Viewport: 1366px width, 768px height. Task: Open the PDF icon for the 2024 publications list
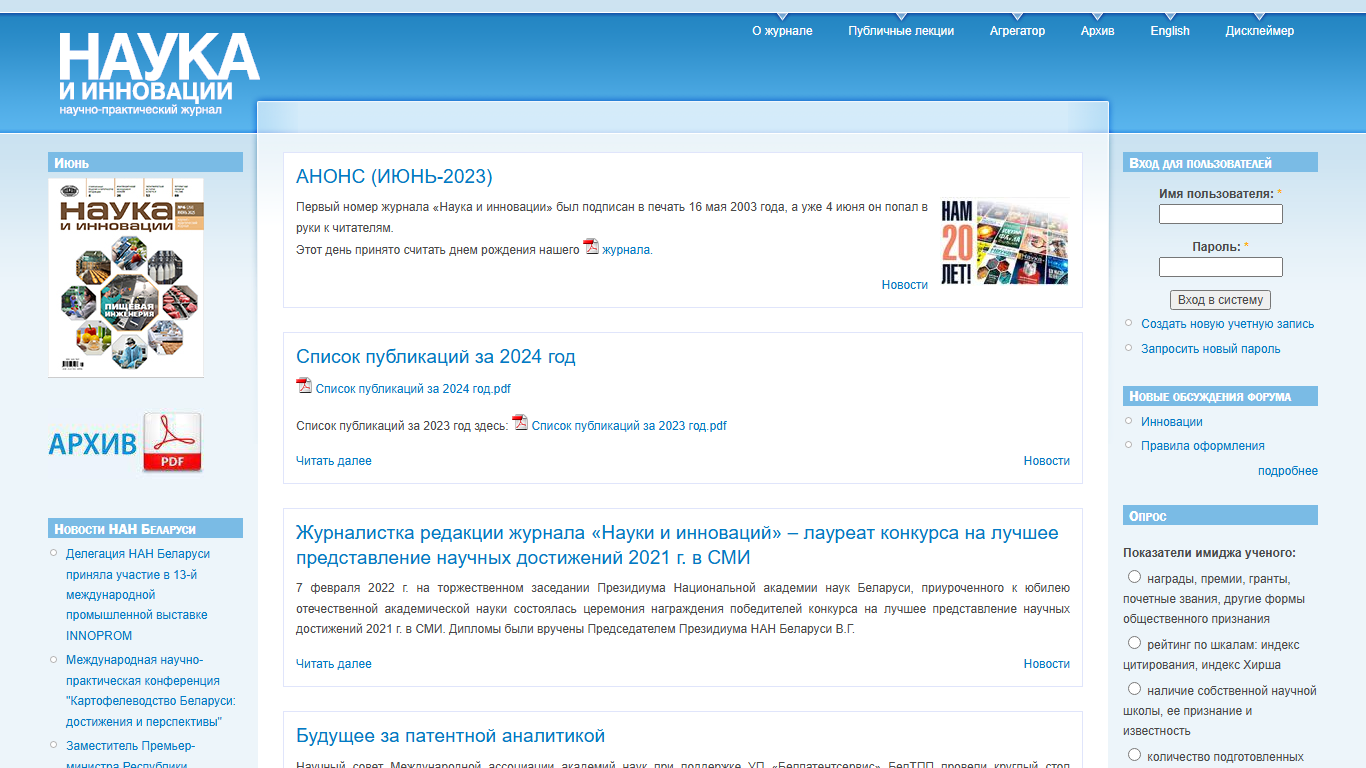pyautogui.click(x=304, y=386)
